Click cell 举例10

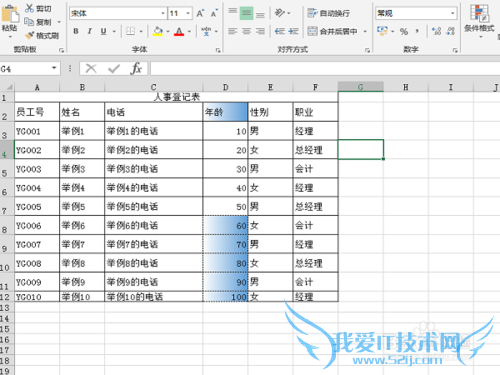pyautogui.click(x=82, y=297)
